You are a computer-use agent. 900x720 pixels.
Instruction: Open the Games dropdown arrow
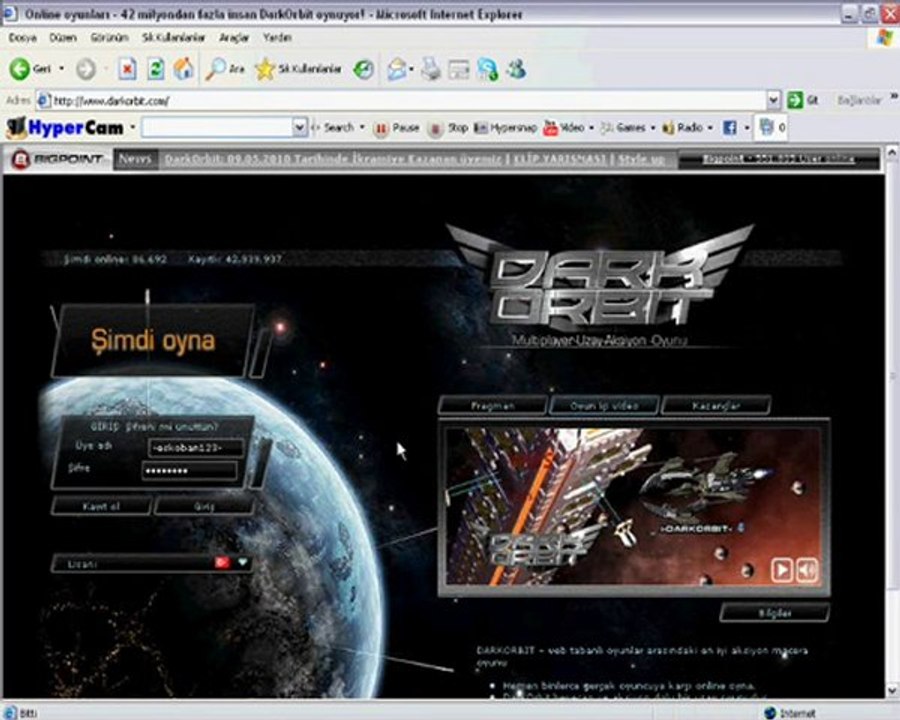(x=653, y=128)
